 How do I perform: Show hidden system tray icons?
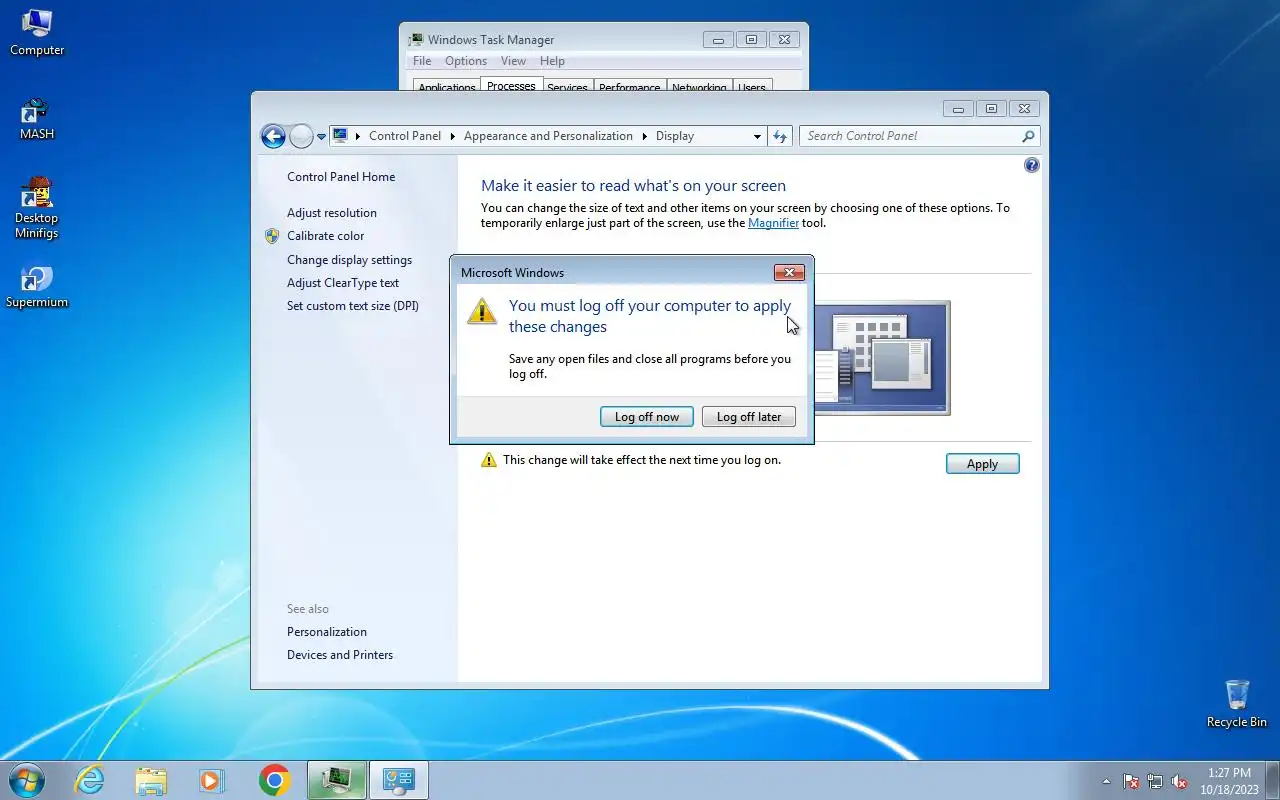[1106, 781]
